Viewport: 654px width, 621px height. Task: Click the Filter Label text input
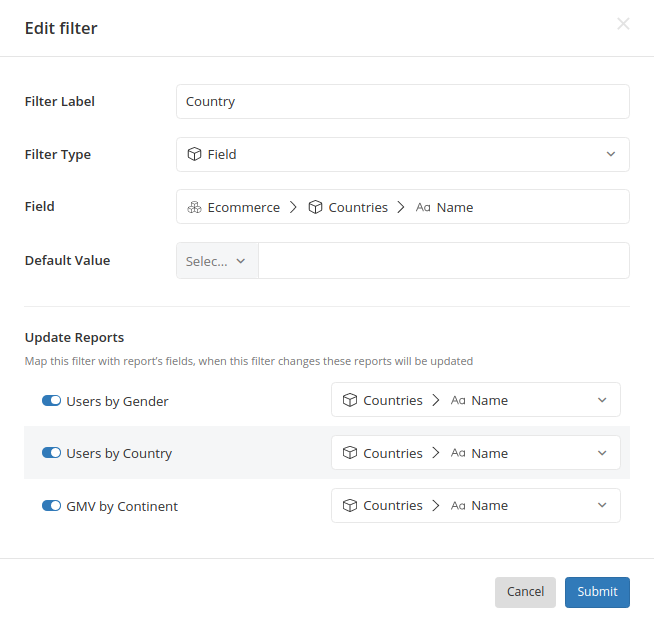403,102
